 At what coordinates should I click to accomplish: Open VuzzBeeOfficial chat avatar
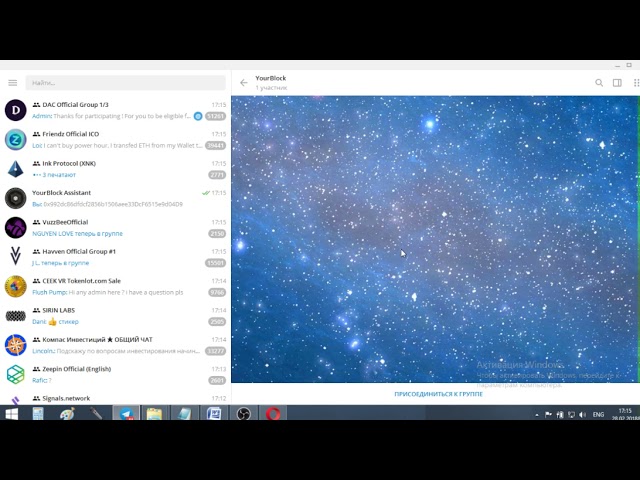coord(16,228)
